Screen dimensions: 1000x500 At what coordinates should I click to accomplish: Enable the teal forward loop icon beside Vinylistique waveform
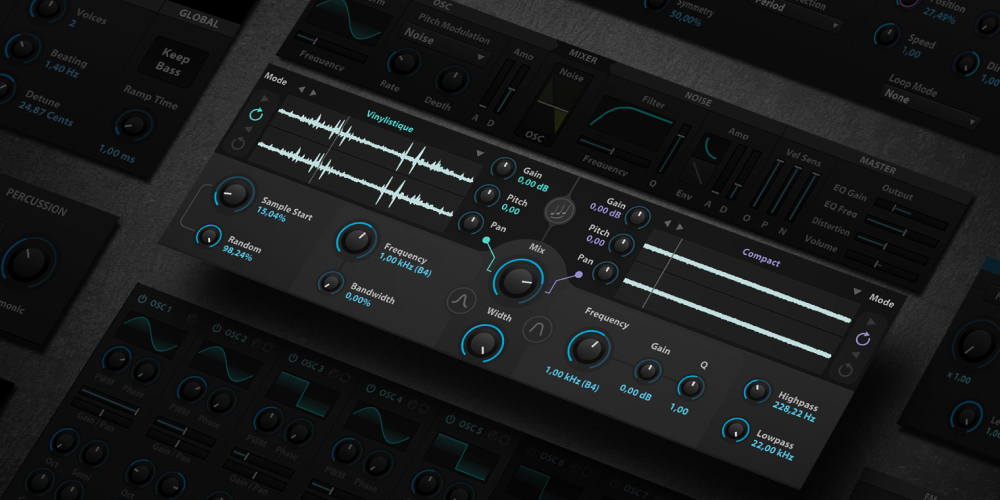pos(256,115)
